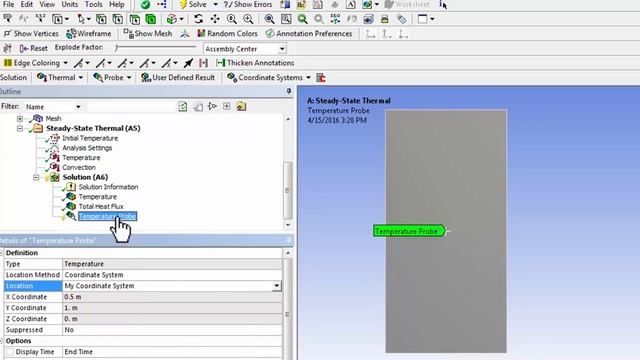Expand the Mesh tree node
The image size is (640, 360).
point(20,118)
